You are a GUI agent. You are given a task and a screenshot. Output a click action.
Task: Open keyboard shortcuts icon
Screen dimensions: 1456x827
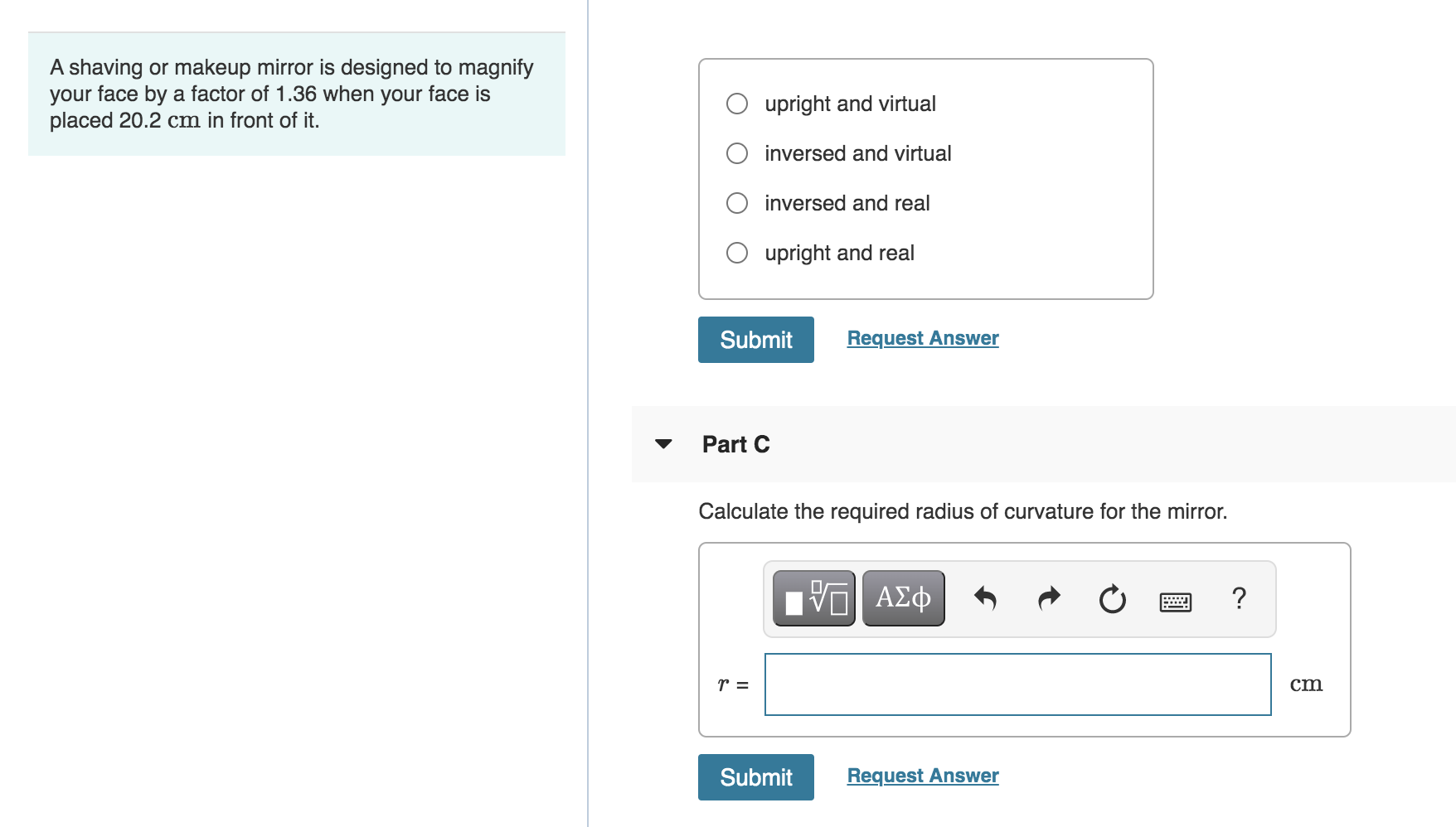point(1175,601)
